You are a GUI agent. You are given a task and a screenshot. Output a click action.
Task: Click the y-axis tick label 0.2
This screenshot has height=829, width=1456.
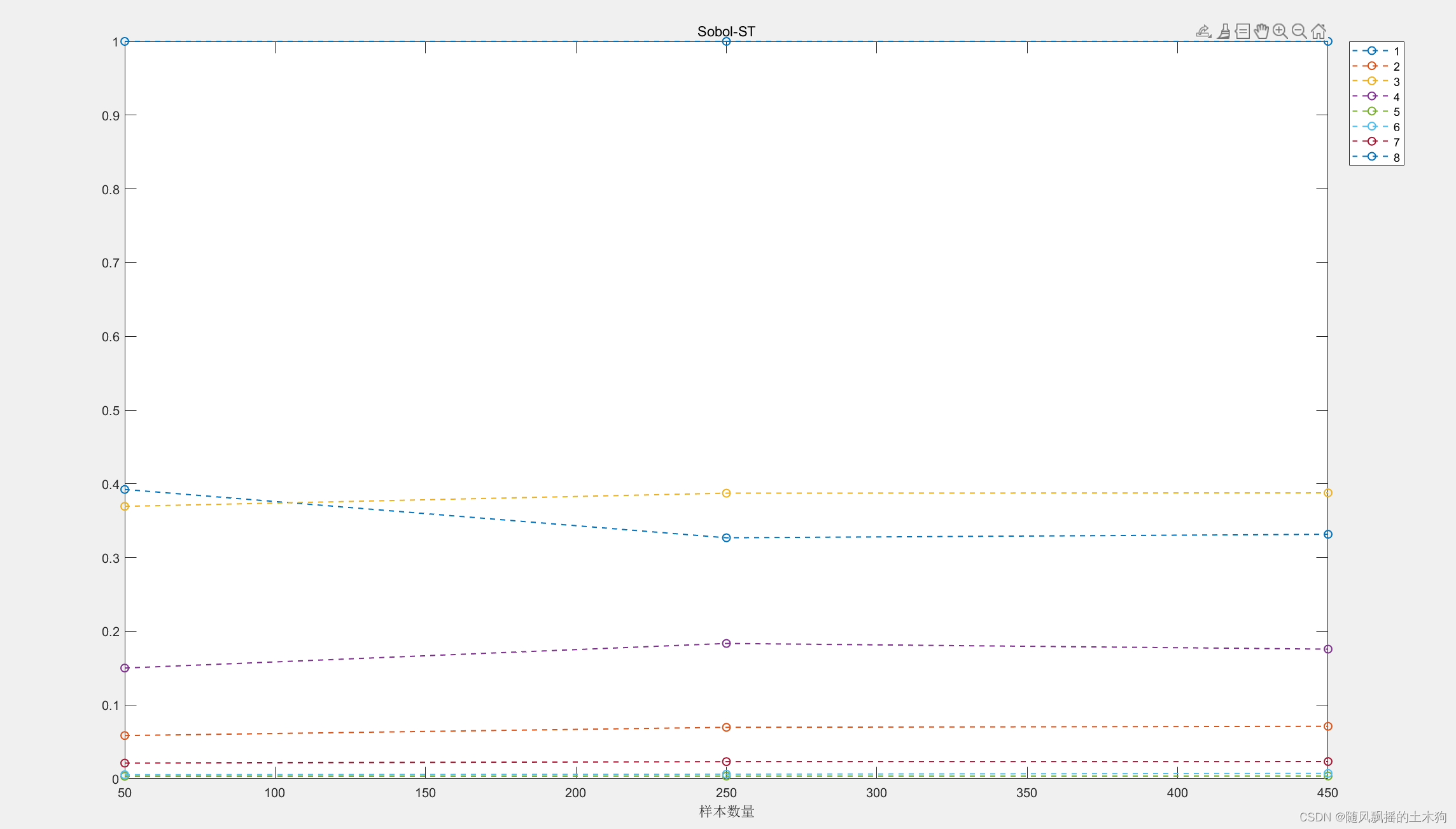point(111,632)
